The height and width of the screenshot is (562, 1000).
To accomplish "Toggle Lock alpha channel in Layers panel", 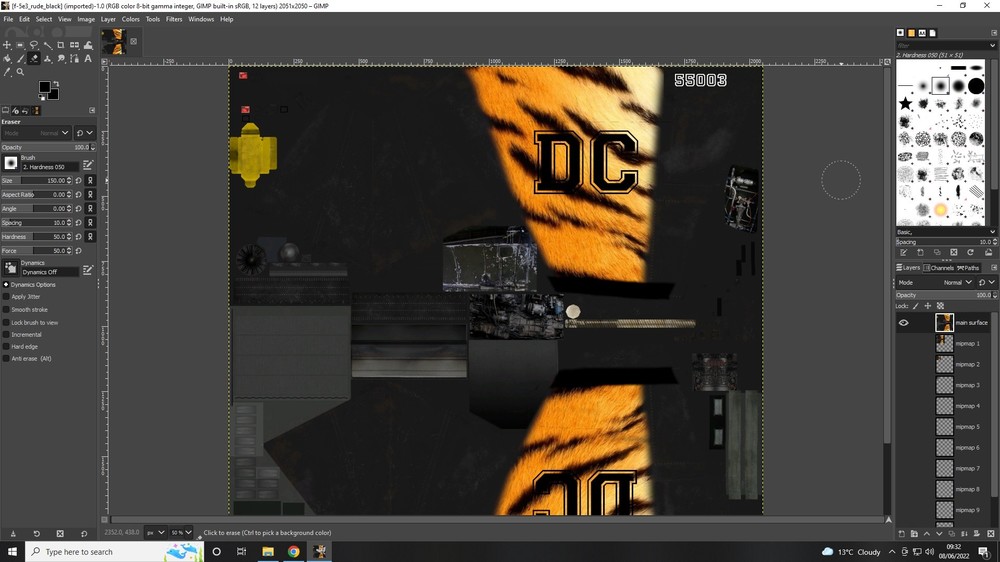I will point(940,306).
